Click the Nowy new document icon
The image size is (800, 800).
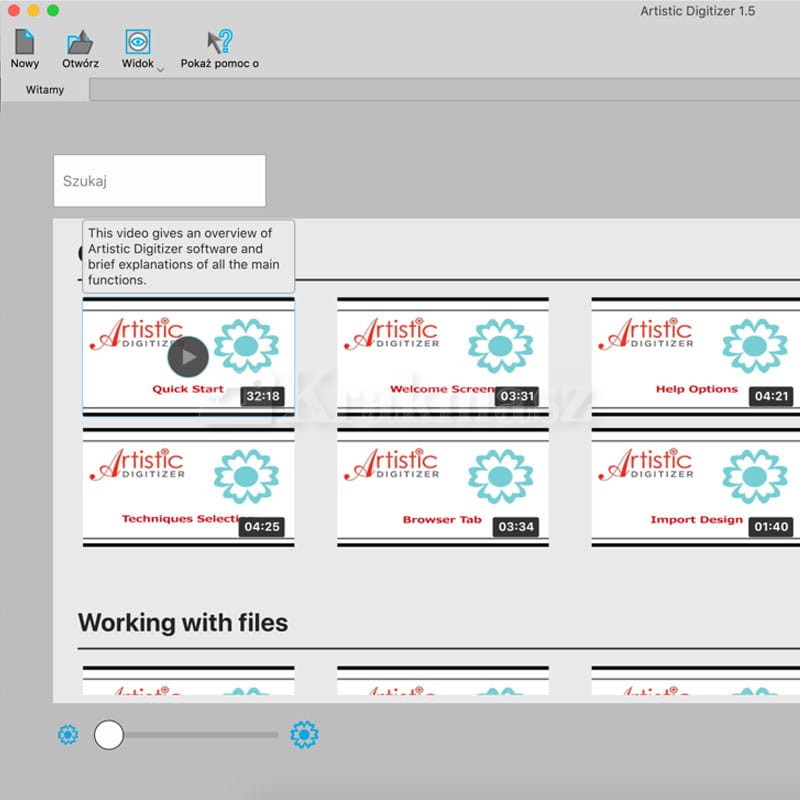click(x=24, y=42)
